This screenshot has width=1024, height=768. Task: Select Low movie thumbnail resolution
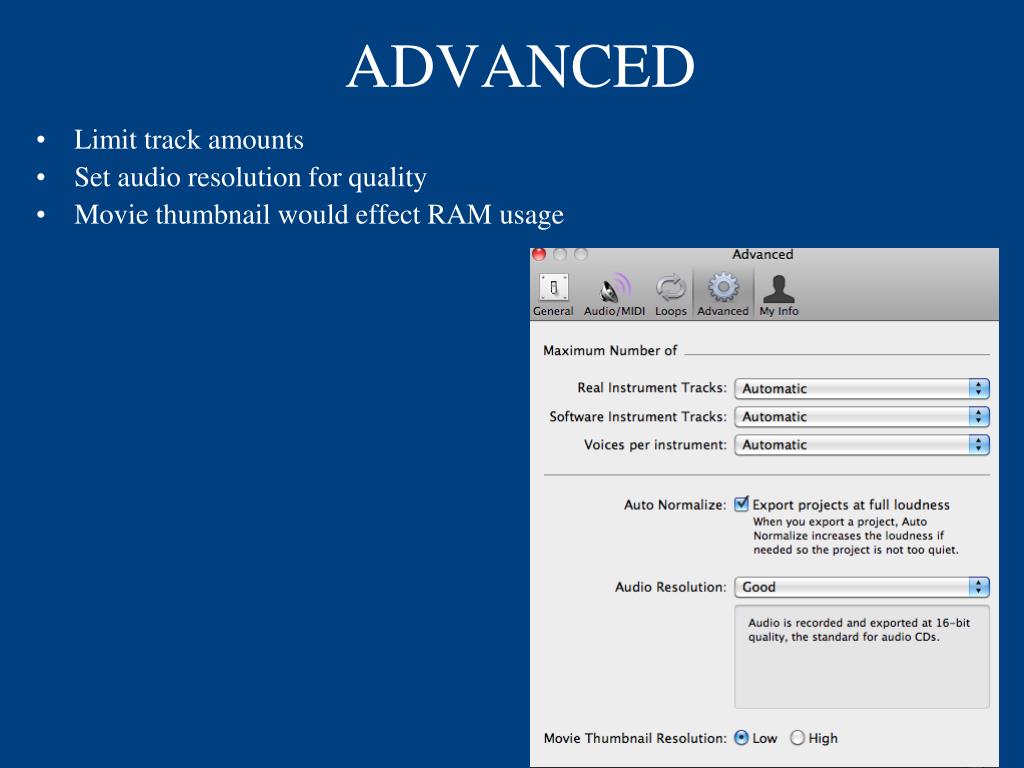[x=741, y=738]
